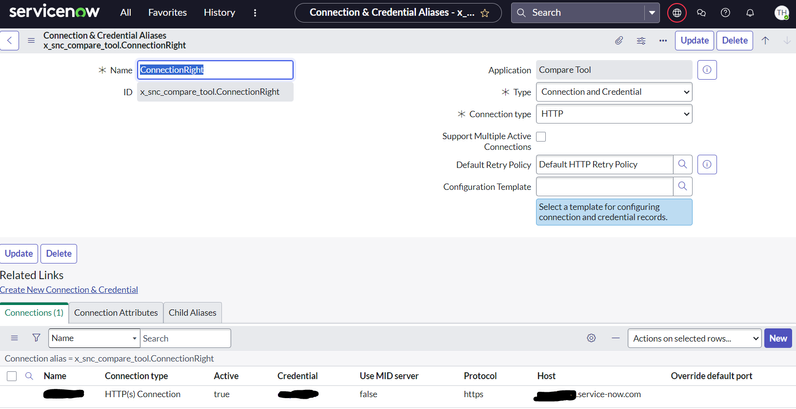Go to previous record up arrow

(765, 41)
